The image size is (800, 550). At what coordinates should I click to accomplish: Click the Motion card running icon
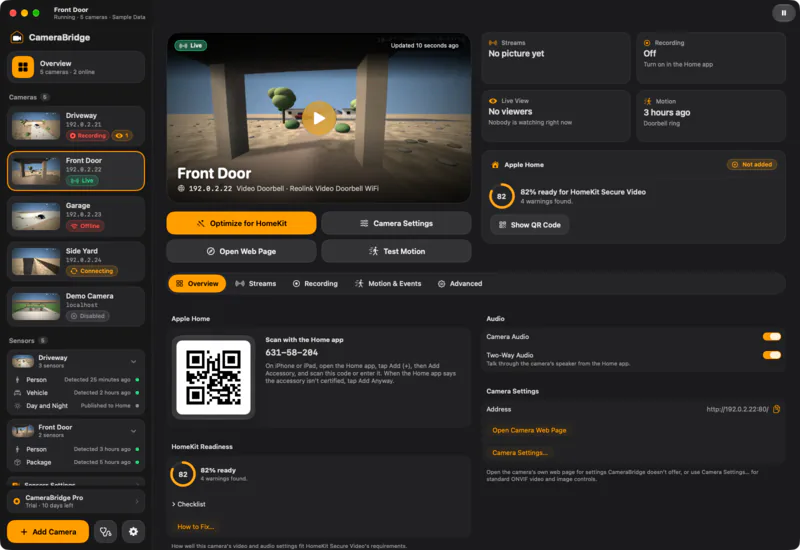(x=647, y=101)
